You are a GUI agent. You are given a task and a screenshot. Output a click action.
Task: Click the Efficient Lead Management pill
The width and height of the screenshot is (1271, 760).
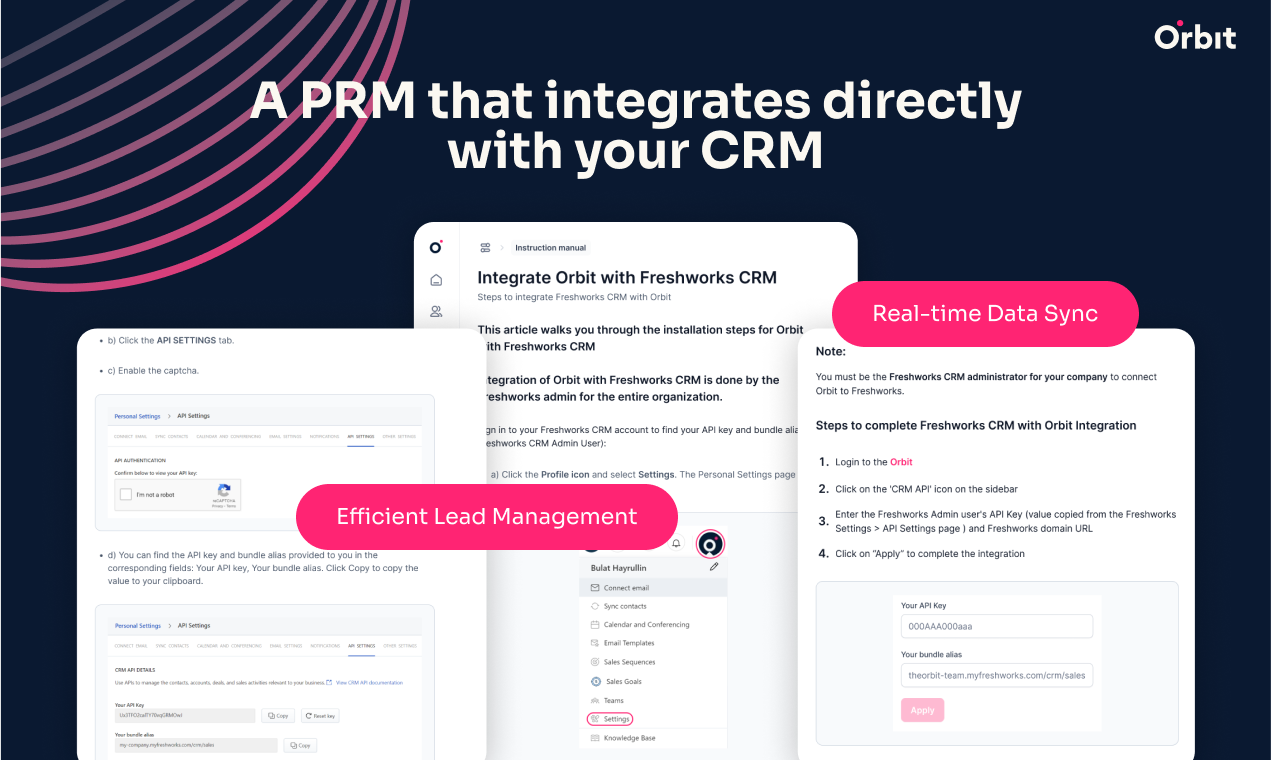pos(487,517)
